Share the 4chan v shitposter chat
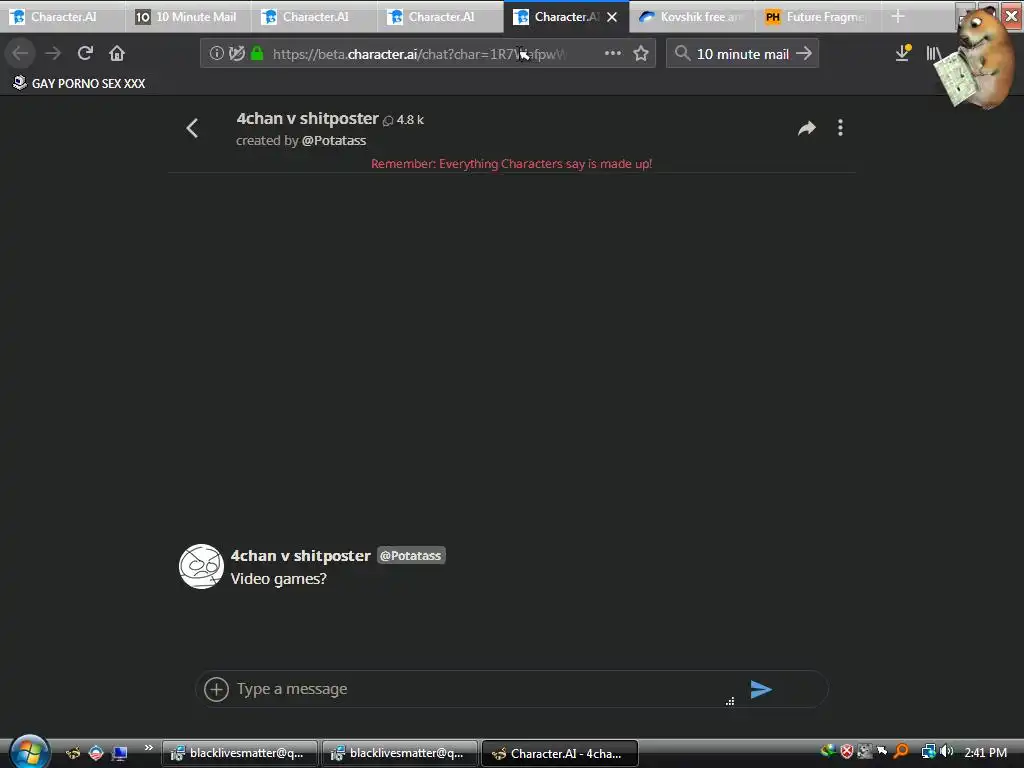 point(807,128)
